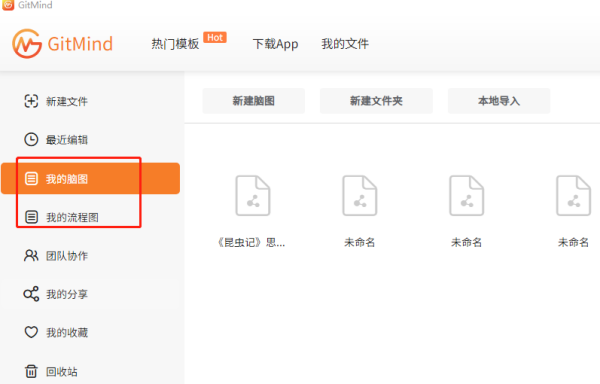
Task: Select 我的脑图 in the sidebar
Action: (x=90, y=179)
